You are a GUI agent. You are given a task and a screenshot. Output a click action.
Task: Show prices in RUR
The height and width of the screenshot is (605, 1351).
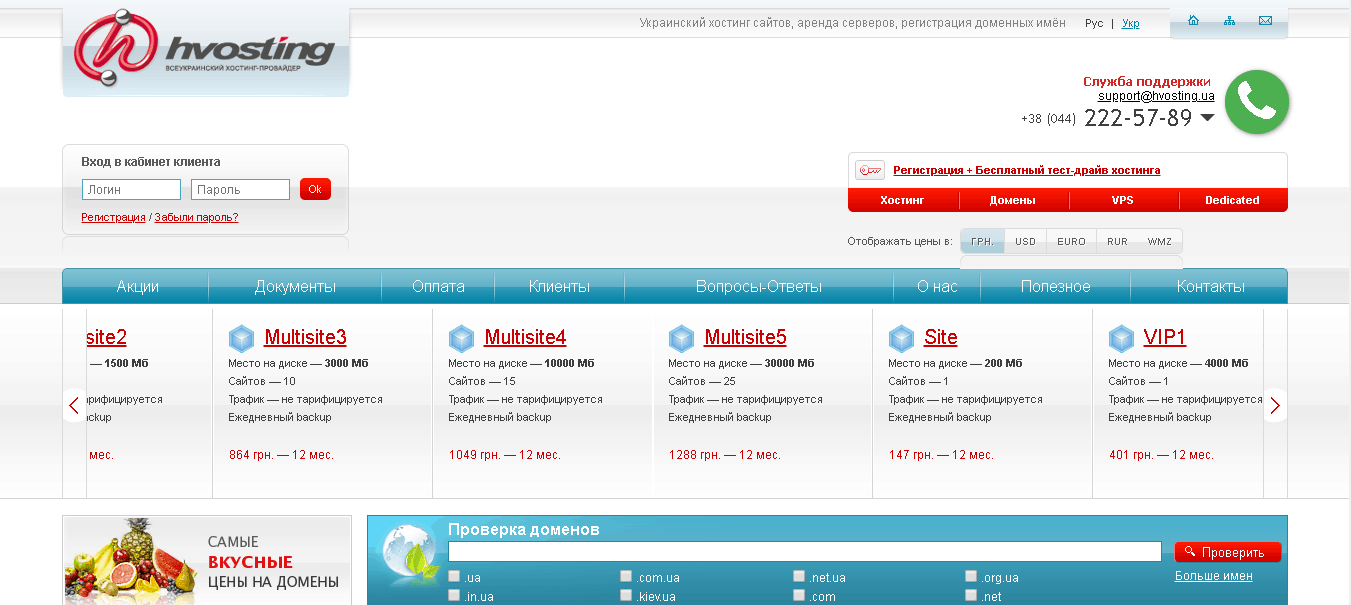1117,241
